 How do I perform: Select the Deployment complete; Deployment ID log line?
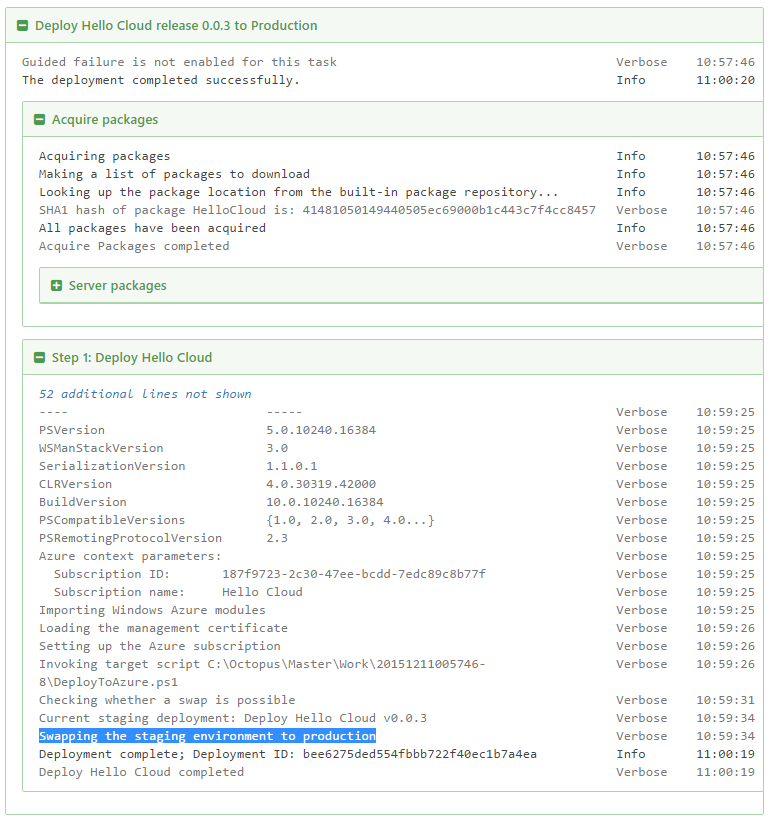point(287,754)
